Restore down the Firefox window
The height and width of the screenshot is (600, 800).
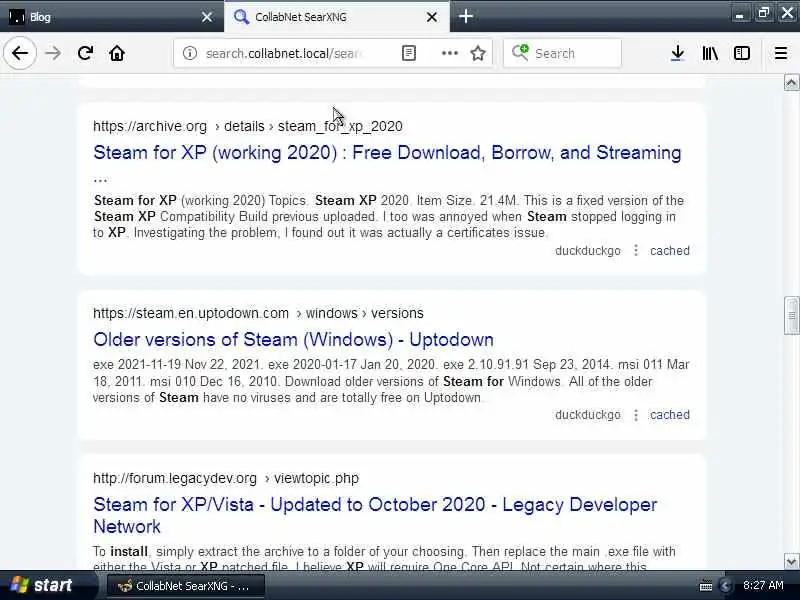(x=763, y=14)
